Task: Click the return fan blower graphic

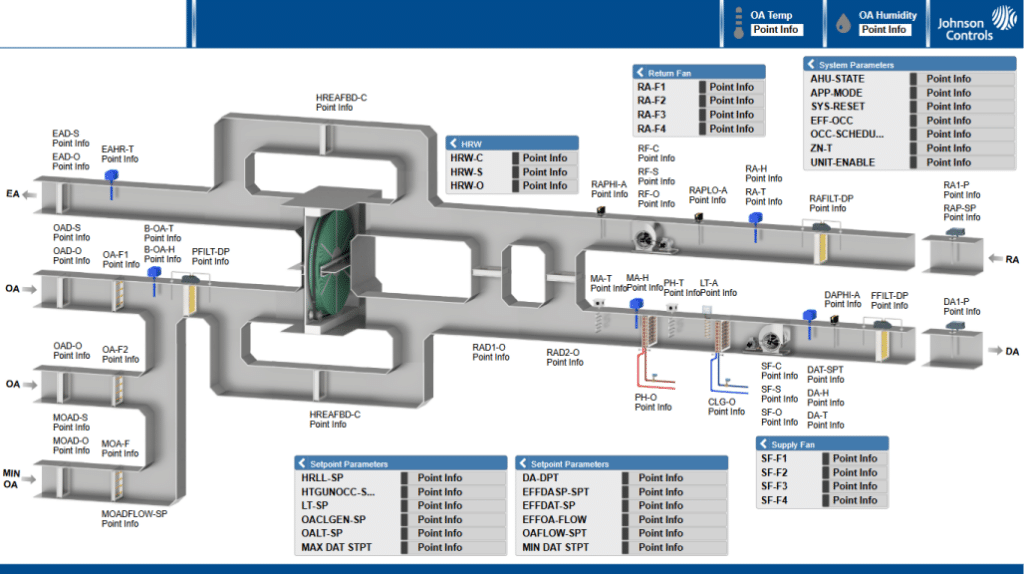Action: [x=651, y=238]
